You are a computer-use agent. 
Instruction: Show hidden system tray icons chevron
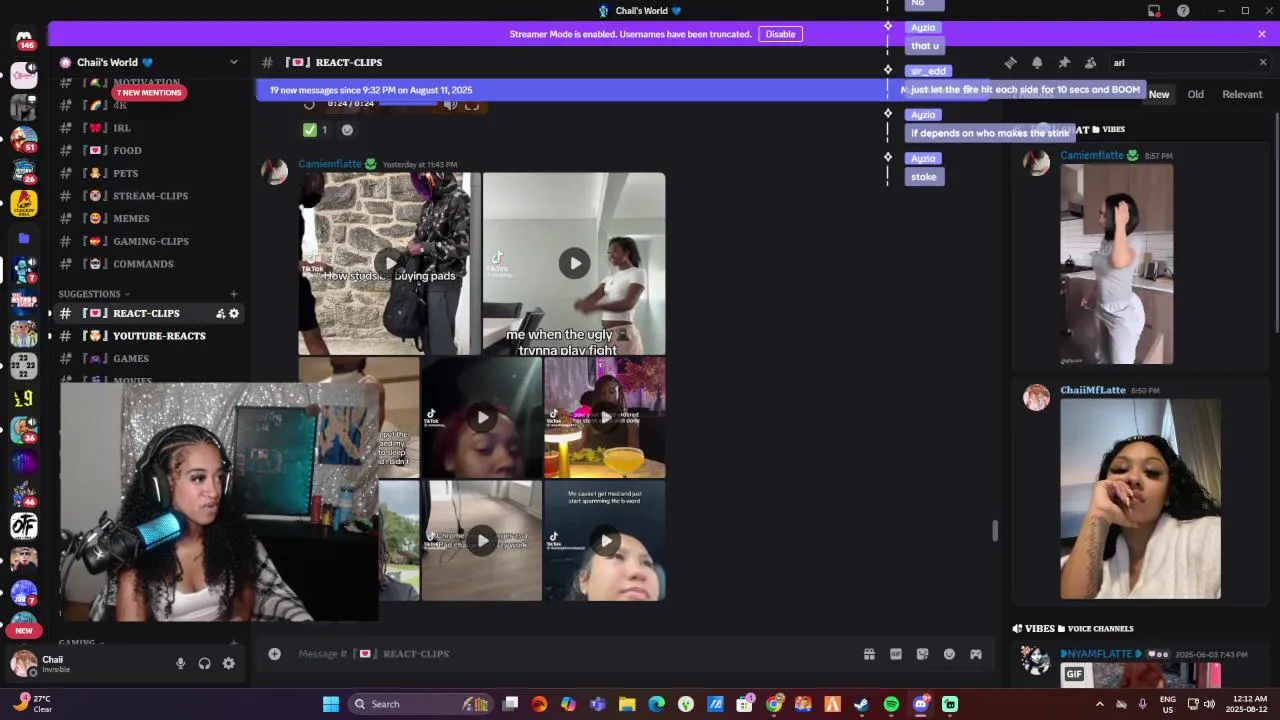(1100, 704)
